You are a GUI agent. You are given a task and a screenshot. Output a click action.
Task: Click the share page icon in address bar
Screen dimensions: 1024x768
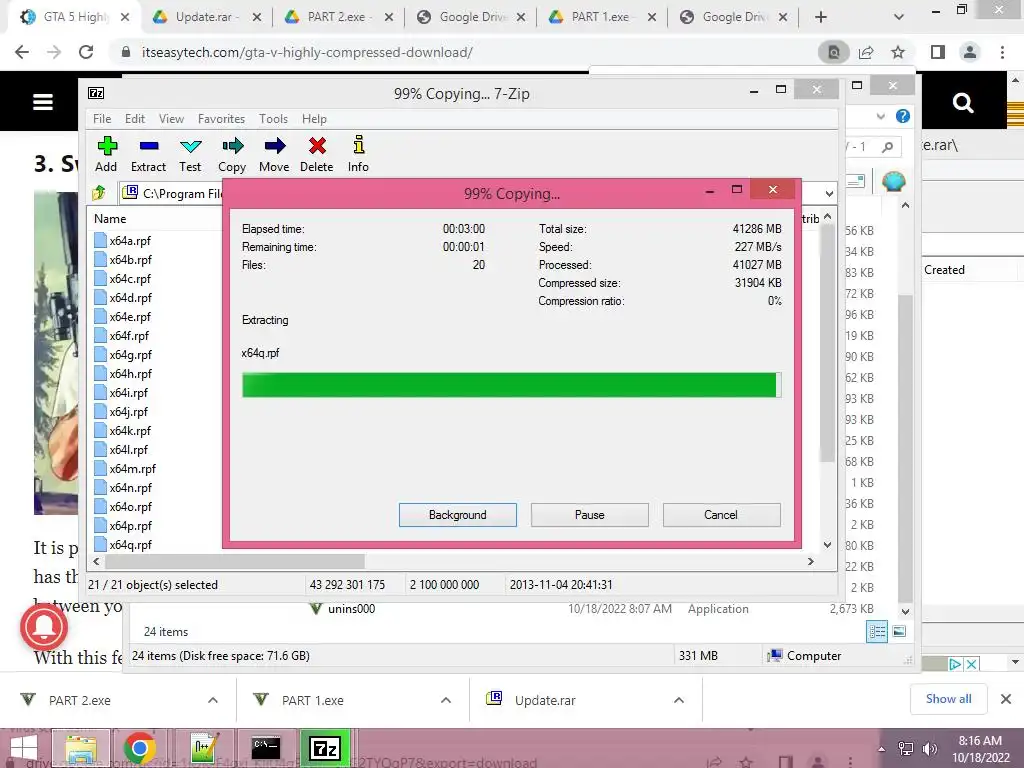tap(866, 52)
